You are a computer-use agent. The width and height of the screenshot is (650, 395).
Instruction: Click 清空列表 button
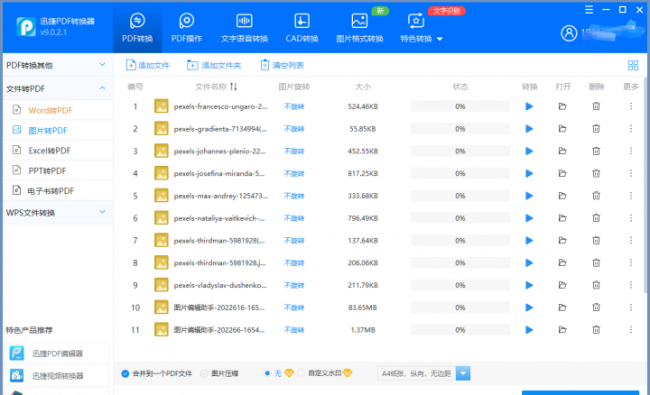(282, 65)
